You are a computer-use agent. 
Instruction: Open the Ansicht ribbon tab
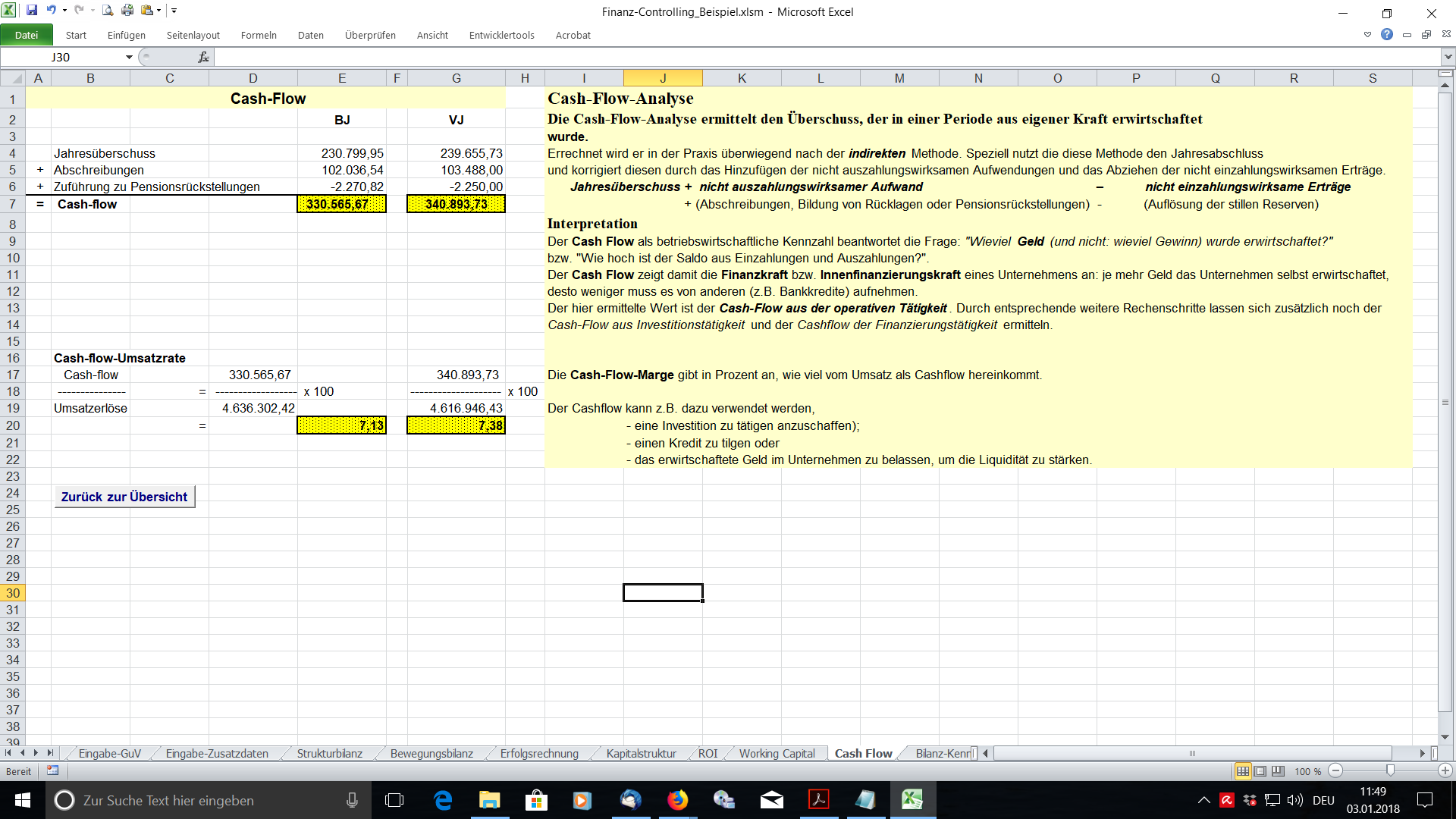point(432,35)
